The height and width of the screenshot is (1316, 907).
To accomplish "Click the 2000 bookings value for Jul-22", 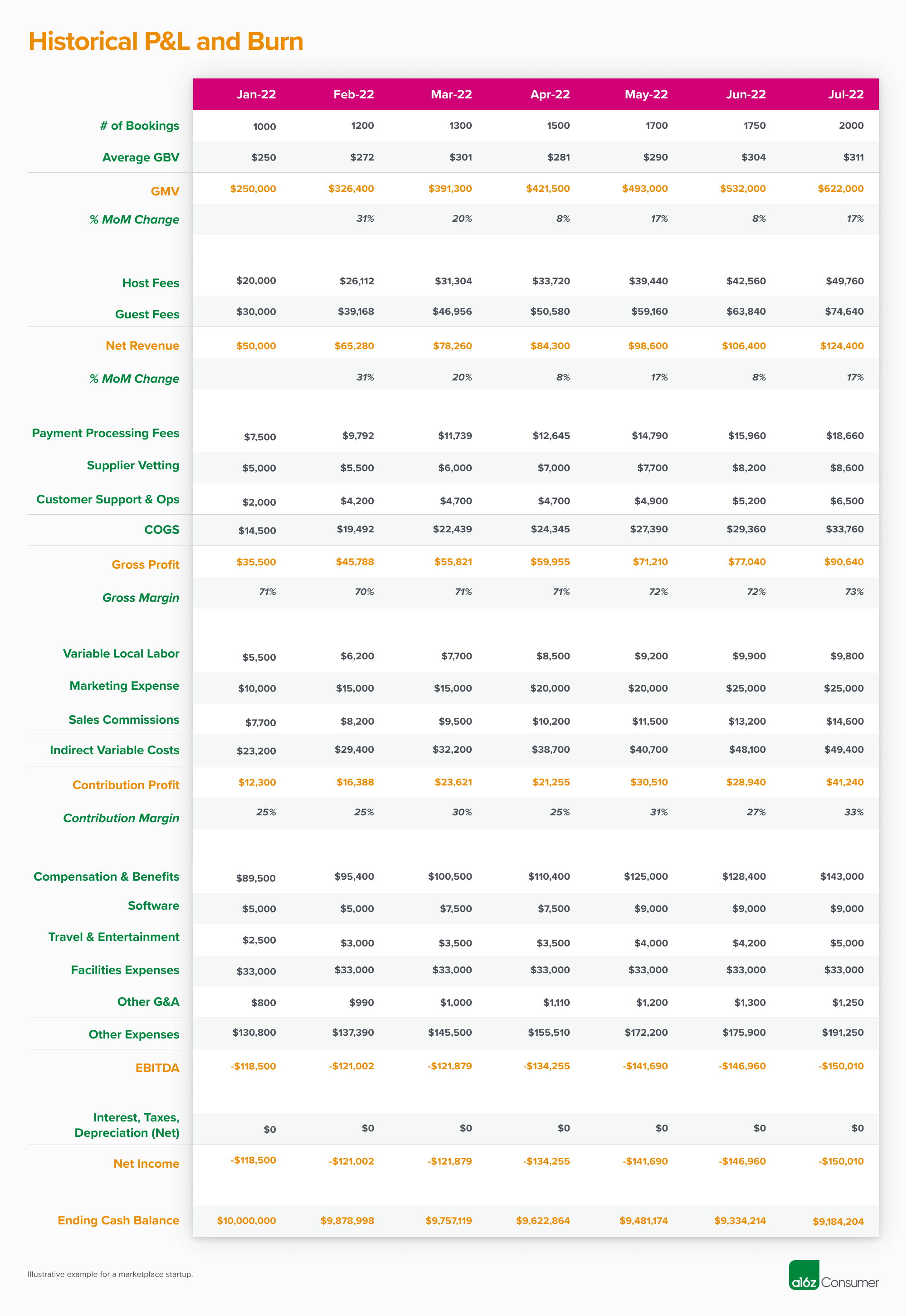I will [851, 126].
